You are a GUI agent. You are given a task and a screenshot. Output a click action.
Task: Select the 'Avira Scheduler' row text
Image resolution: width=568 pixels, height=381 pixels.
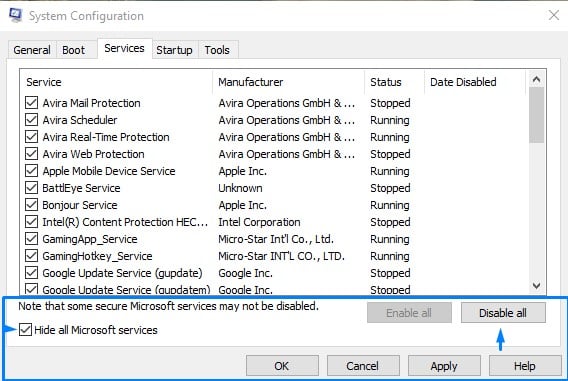pos(80,120)
